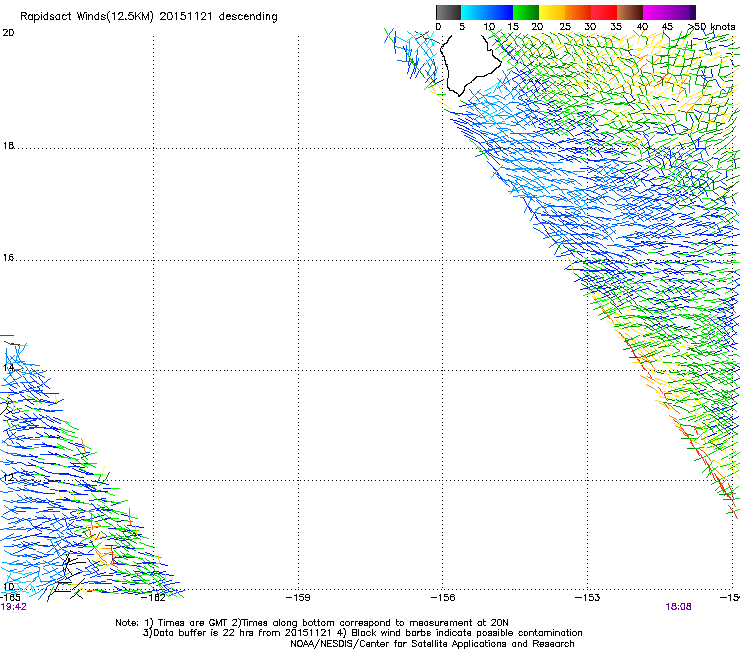
Task: Click the 'Data buffer is 22 hrs' note
Action: [362, 633]
